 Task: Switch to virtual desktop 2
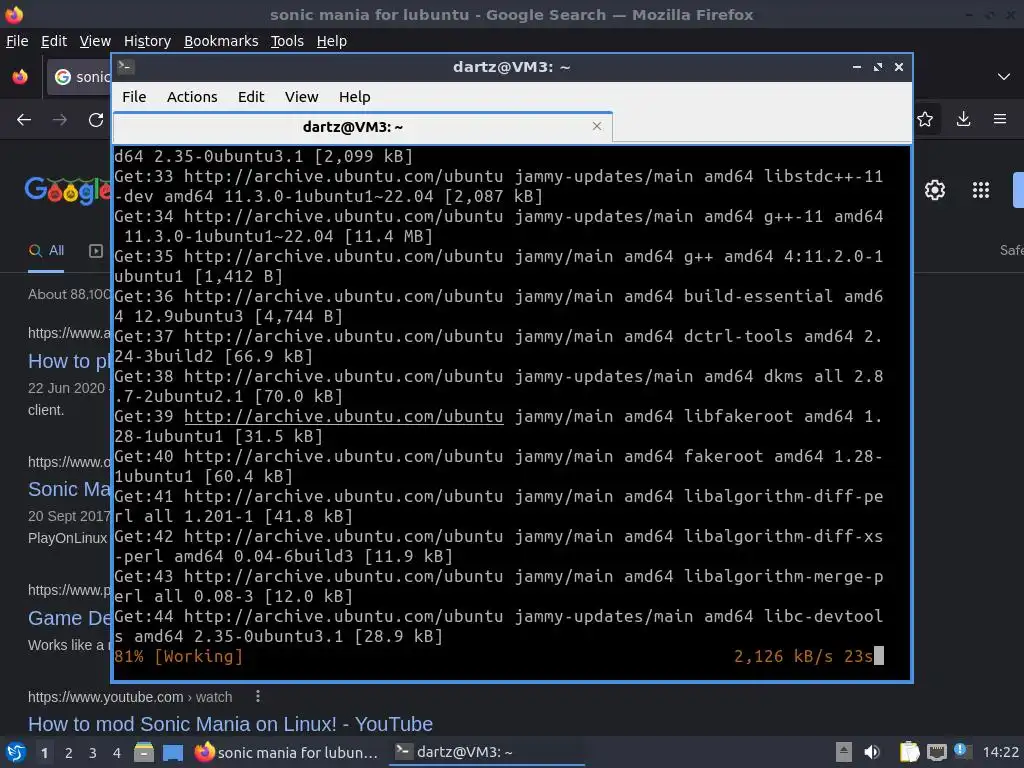(69, 753)
